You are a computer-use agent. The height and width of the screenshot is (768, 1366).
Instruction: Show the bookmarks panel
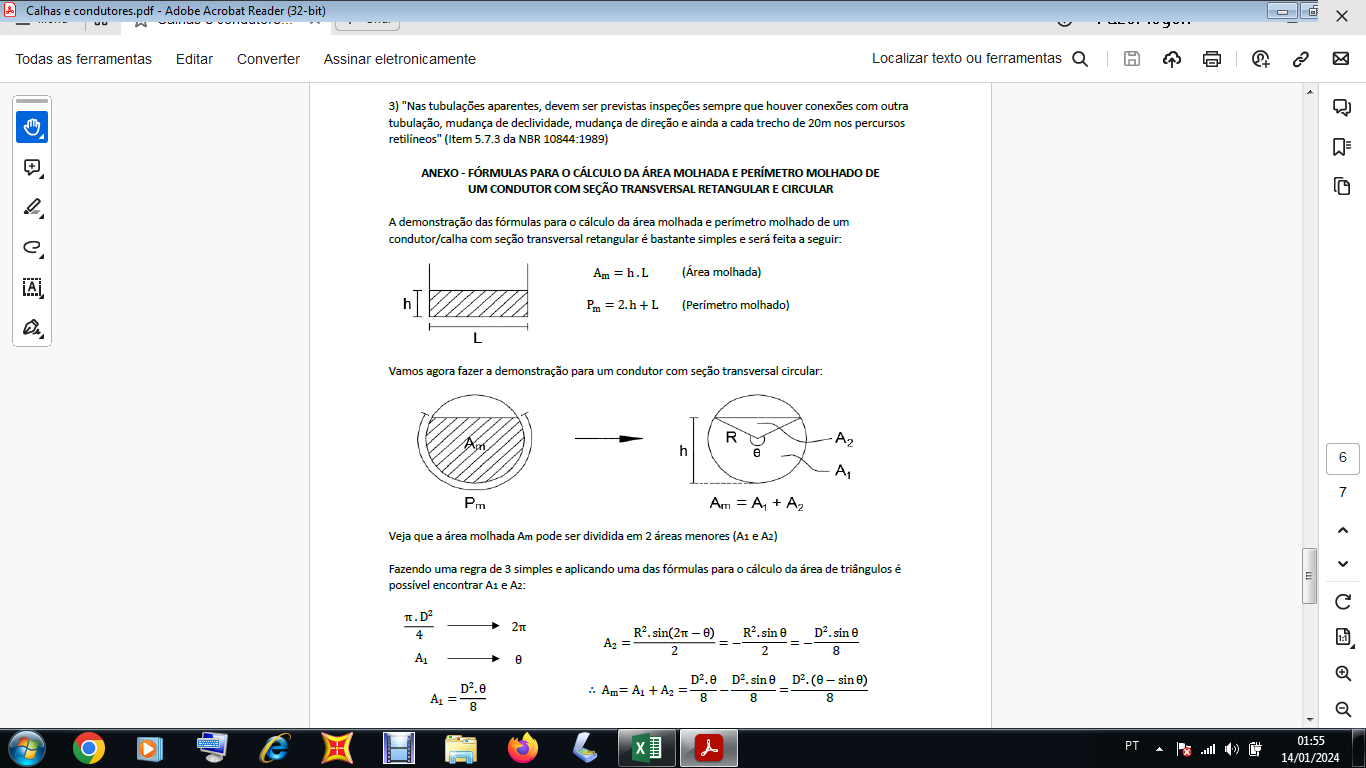point(1342,147)
